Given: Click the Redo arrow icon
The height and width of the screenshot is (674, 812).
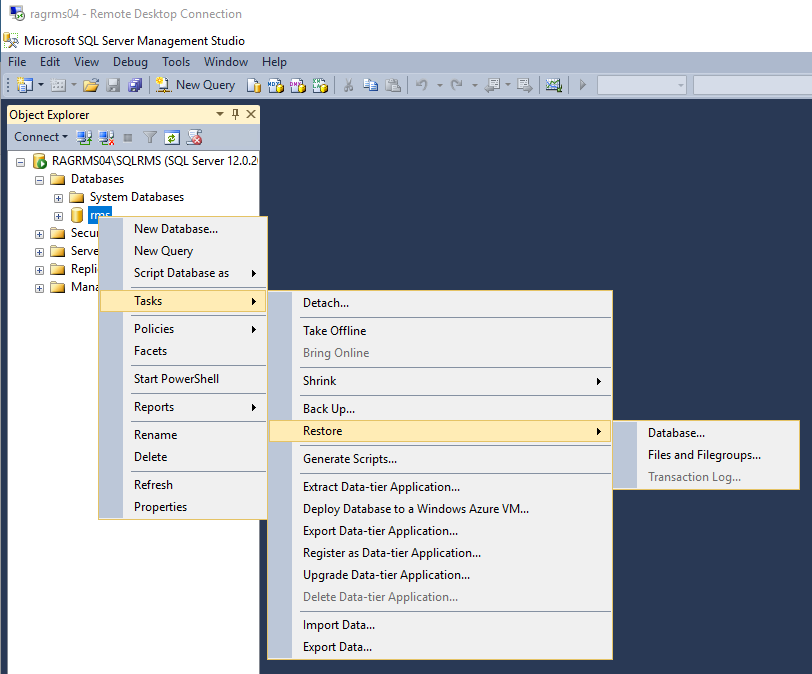Looking at the screenshot, I should [456, 85].
